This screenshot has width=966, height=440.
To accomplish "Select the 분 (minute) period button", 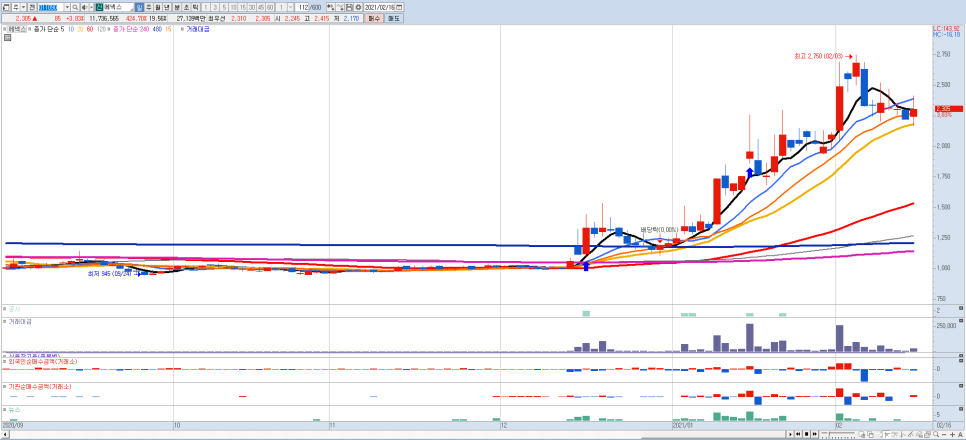I will tap(177, 7).
